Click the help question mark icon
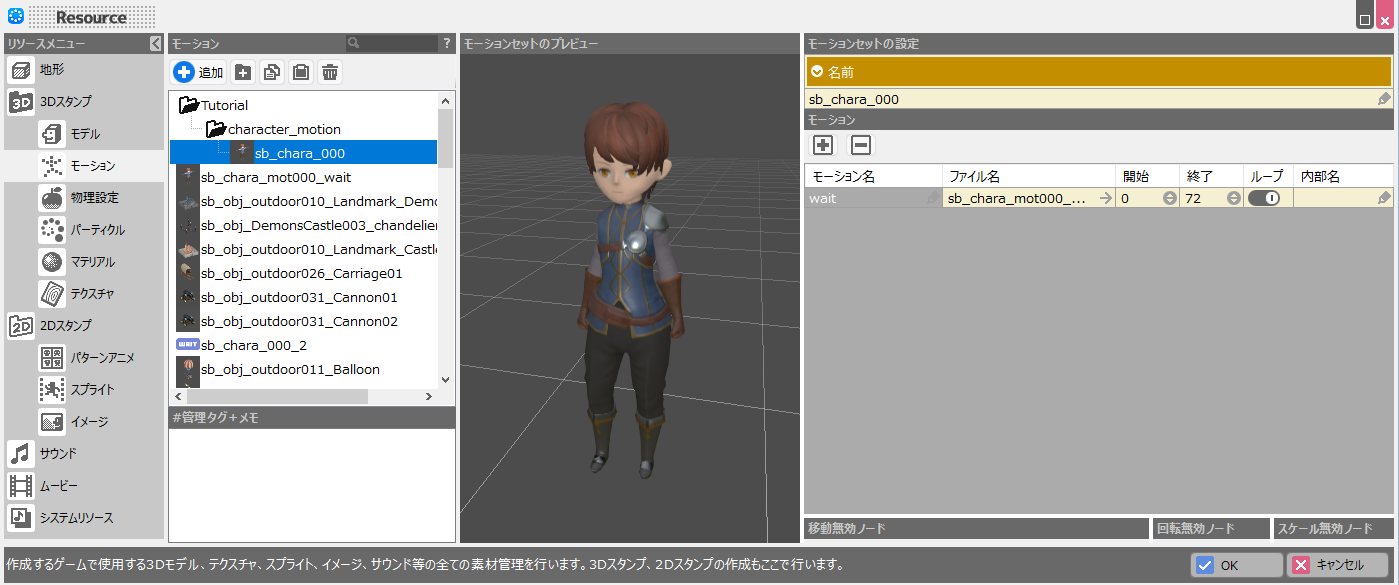This screenshot has width=1399, height=585. (446, 44)
